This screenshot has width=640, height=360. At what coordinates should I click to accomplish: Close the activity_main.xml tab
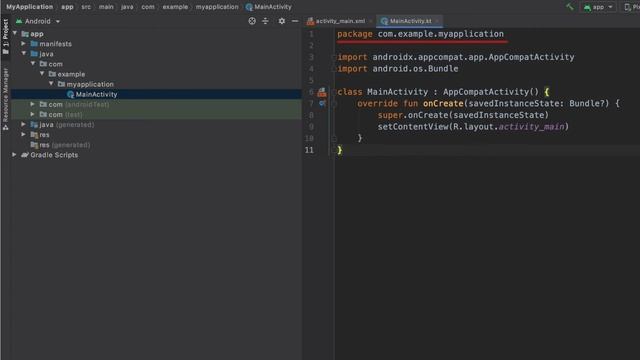coord(371,21)
